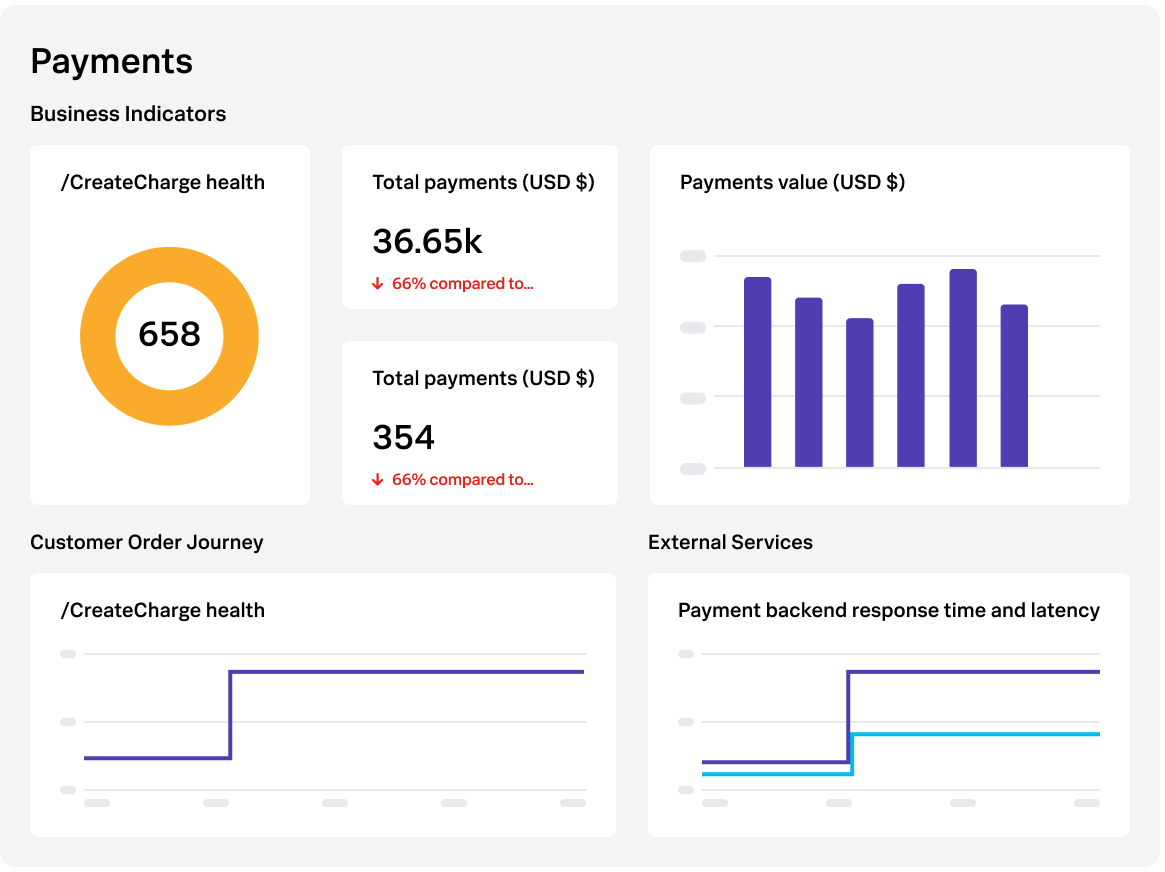Open the "66% compared to..." text below 36.65k
Image resolution: width=1165 pixels, height=872 pixels.
pyautogui.click(x=462, y=284)
